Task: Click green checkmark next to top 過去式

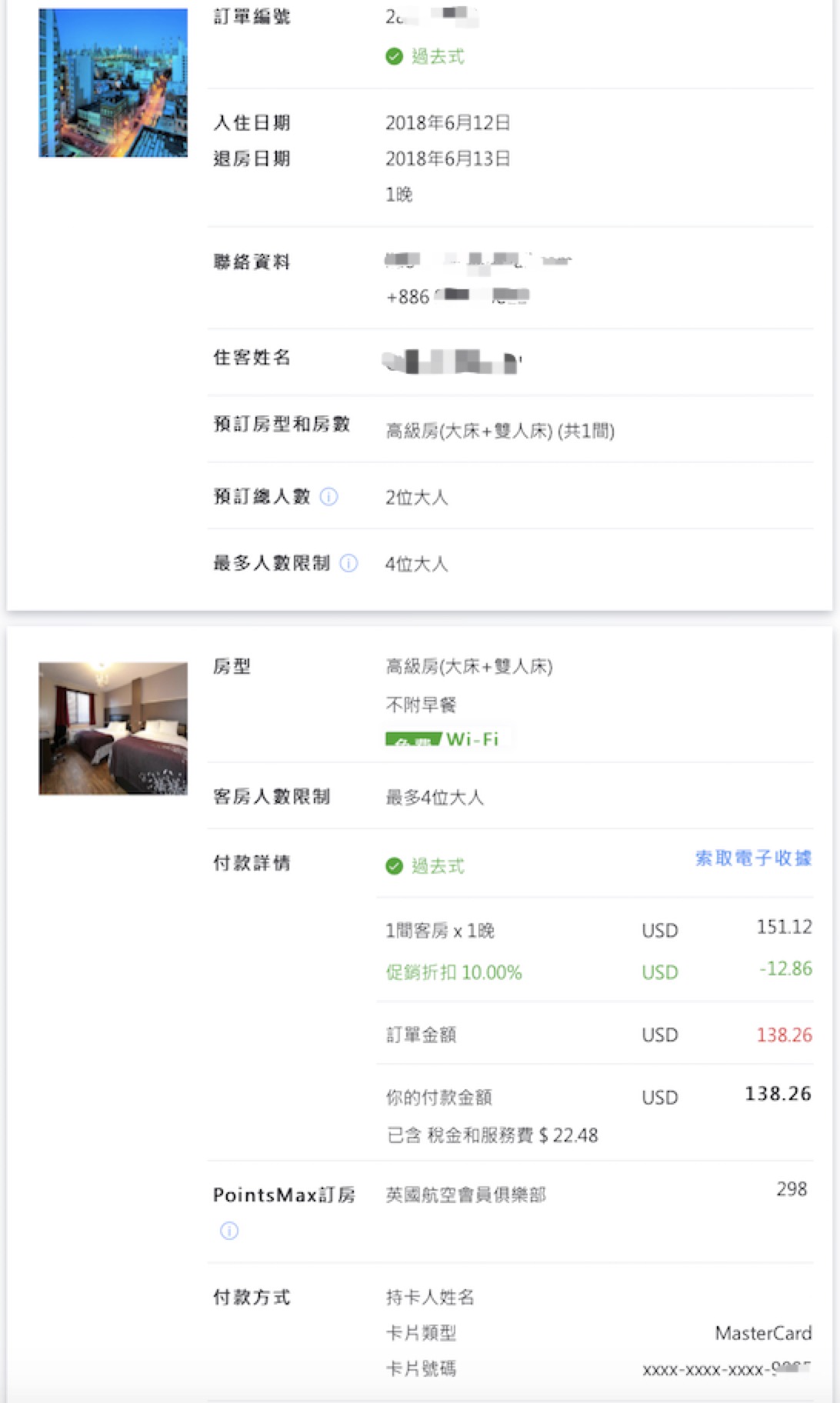Action: click(394, 56)
